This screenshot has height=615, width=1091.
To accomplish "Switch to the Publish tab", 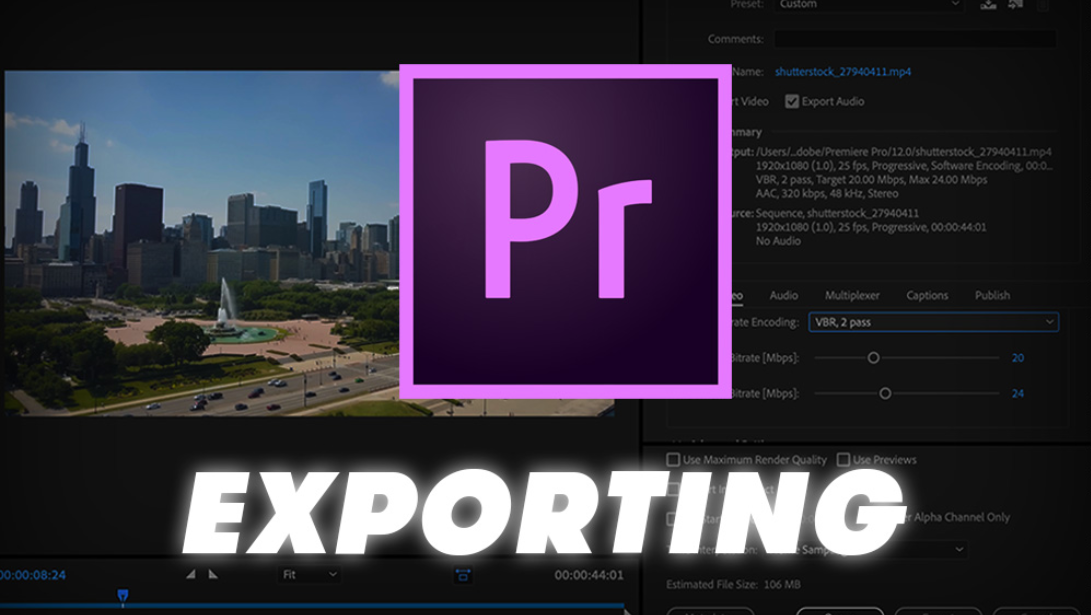I will (992, 296).
